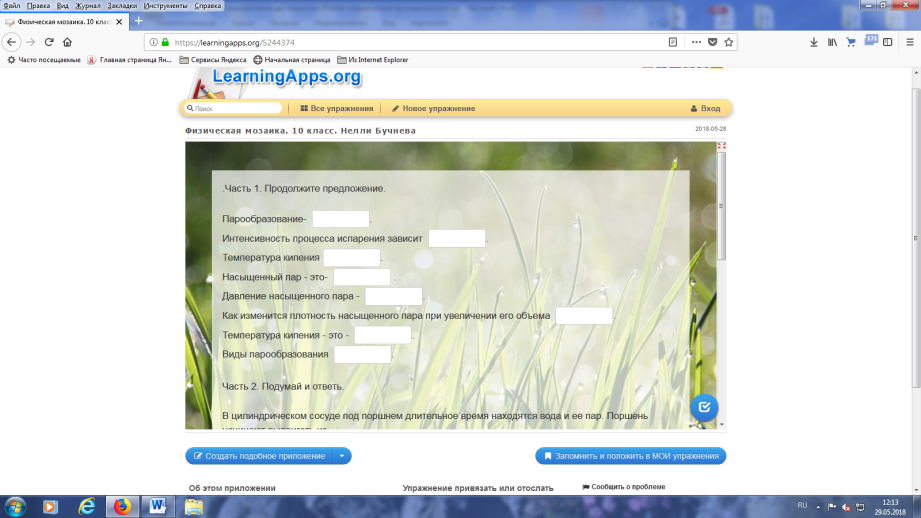Toggle reader view in address bar

(673, 42)
